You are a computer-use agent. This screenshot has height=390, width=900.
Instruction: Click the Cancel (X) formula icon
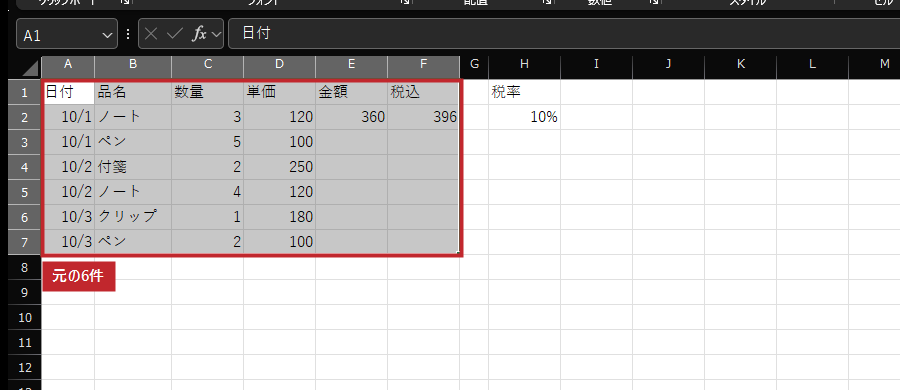coord(151,34)
